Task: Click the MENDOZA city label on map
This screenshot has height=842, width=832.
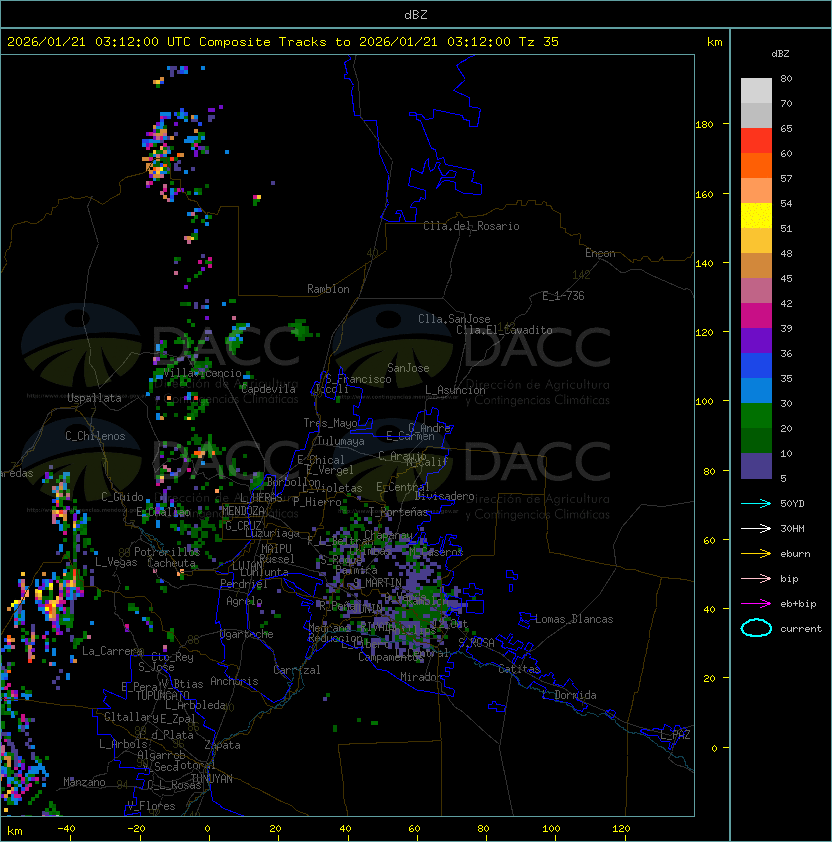Action: click(x=243, y=511)
